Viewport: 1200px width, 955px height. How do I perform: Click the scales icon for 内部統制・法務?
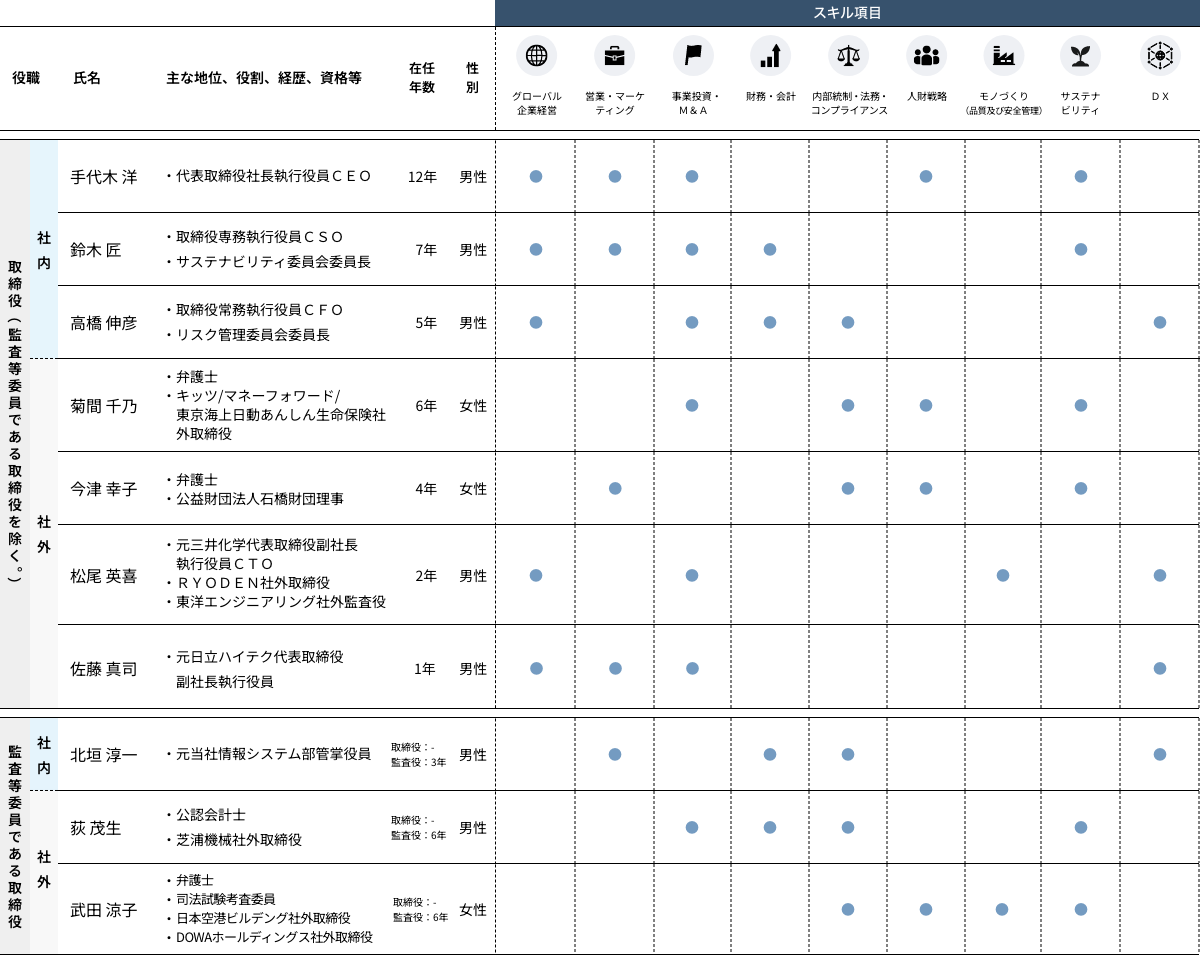848,56
